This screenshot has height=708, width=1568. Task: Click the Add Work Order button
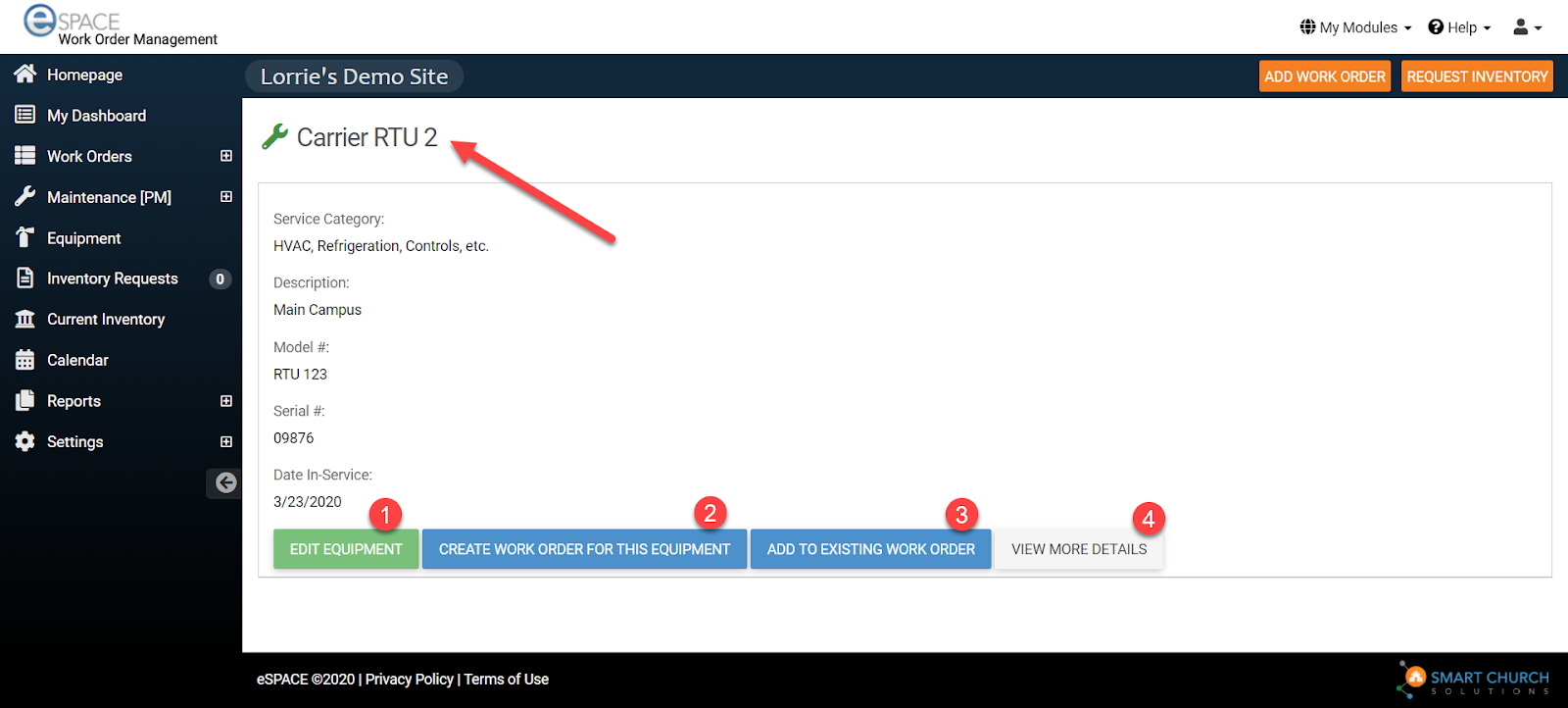(1324, 76)
